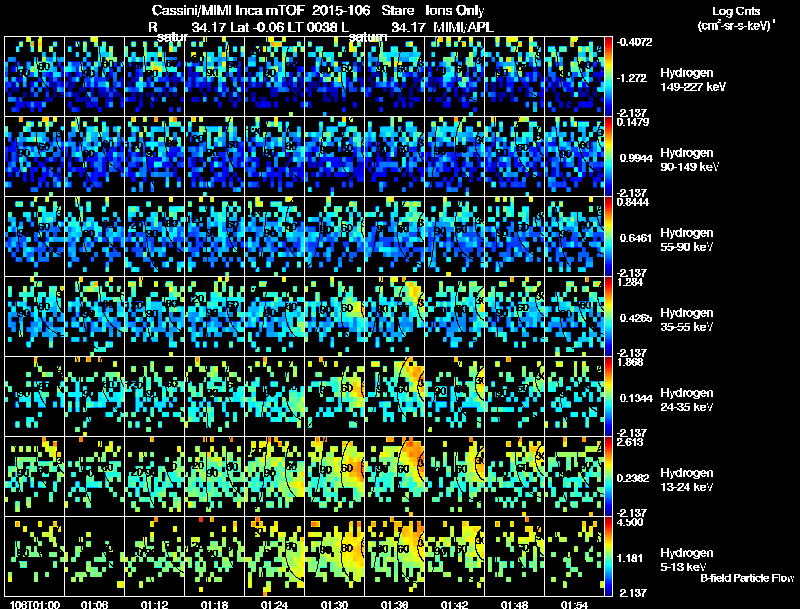The height and width of the screenshot is (609, 800).
Task: Click the Cassini/MIMI Inca mTOF title text
Action: 228,11
